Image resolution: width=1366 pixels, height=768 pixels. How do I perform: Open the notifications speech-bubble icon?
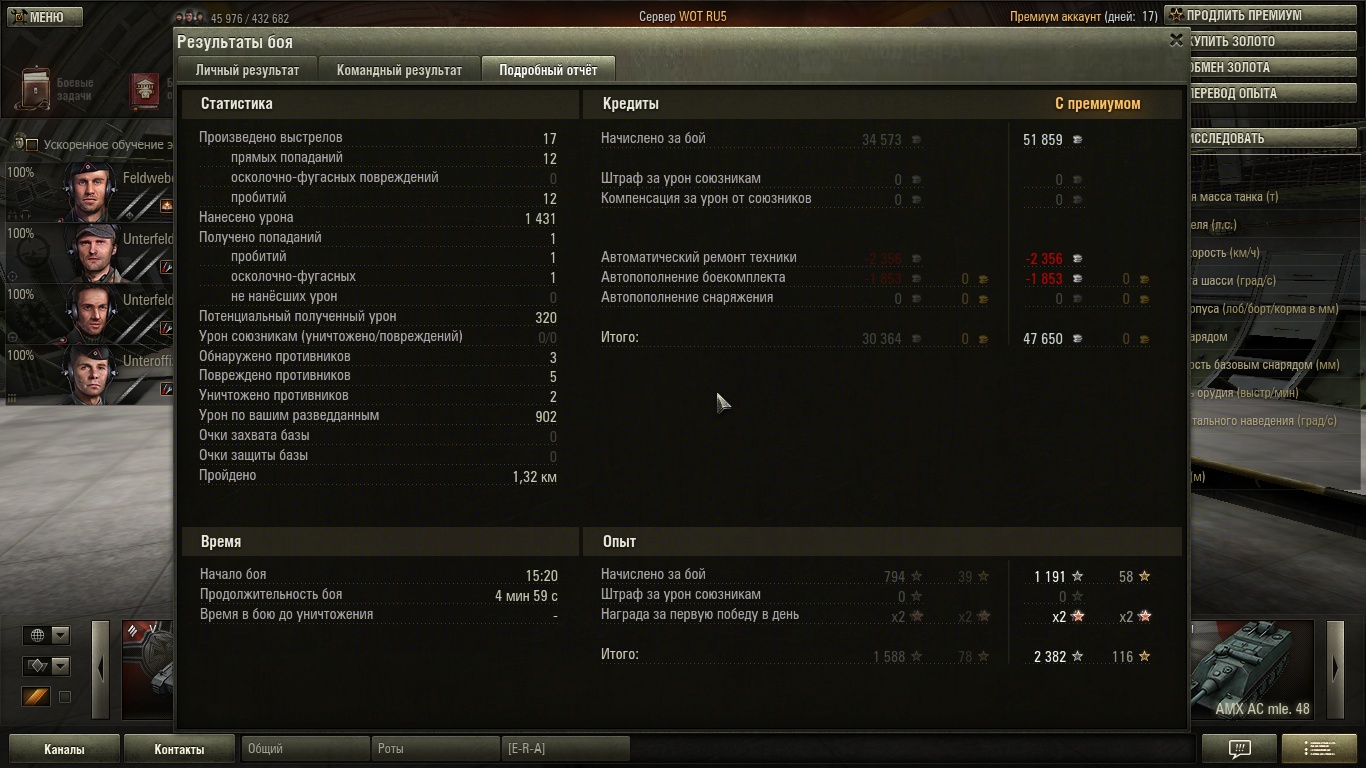pyautogui.click(x=1239, y=748)
